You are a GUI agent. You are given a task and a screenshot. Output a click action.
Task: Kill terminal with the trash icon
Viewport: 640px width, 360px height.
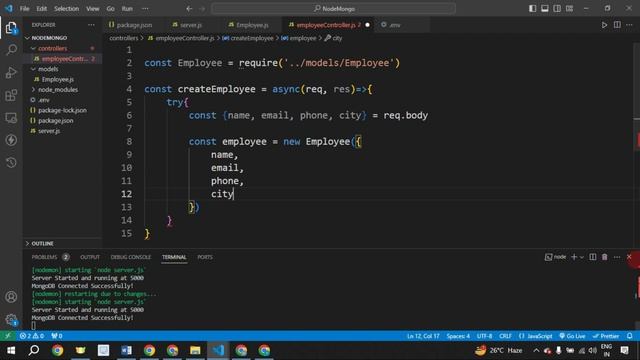[x=604, y=257]
